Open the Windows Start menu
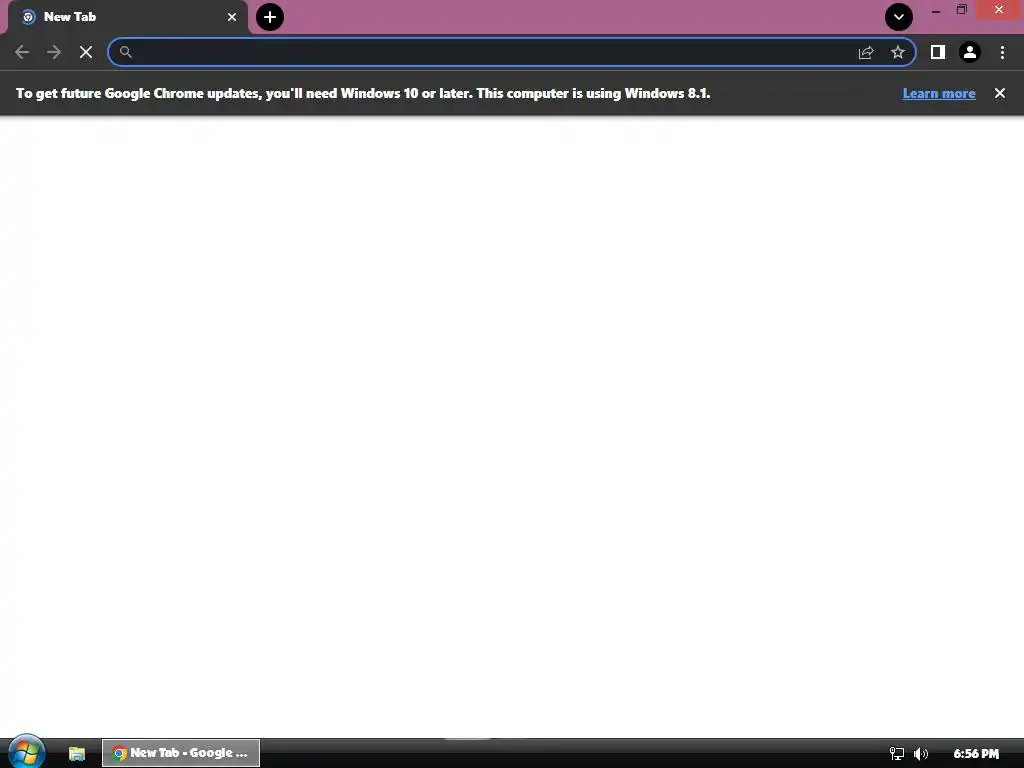 (26, 752)
